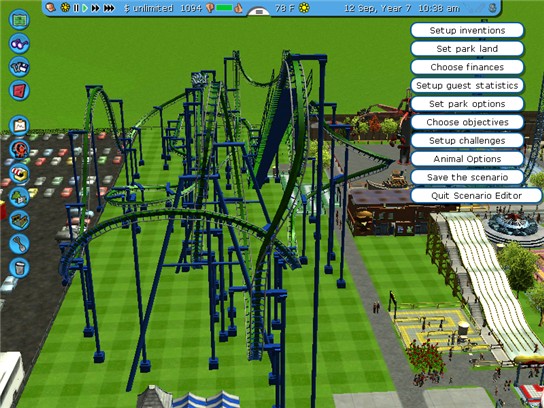Select the terrain shovel tool
Viewport: 544px width, 408px height.
(x=19, y=244)
